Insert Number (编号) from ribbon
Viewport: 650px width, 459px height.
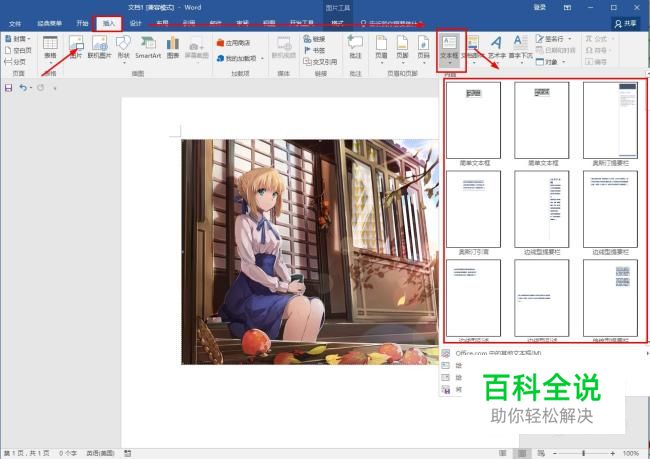(596, 62)
